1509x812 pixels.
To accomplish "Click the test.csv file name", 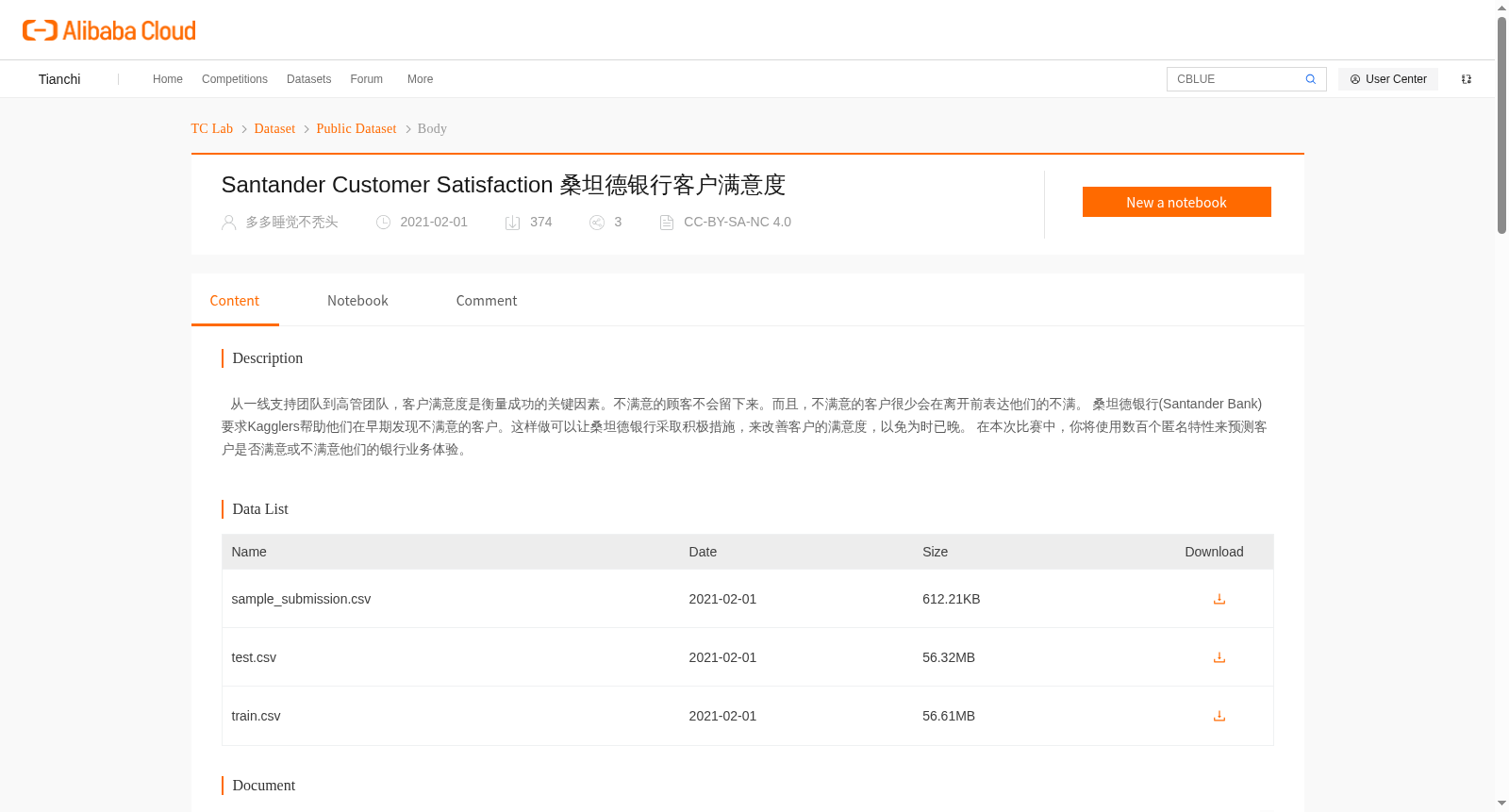I will [254, 657].
